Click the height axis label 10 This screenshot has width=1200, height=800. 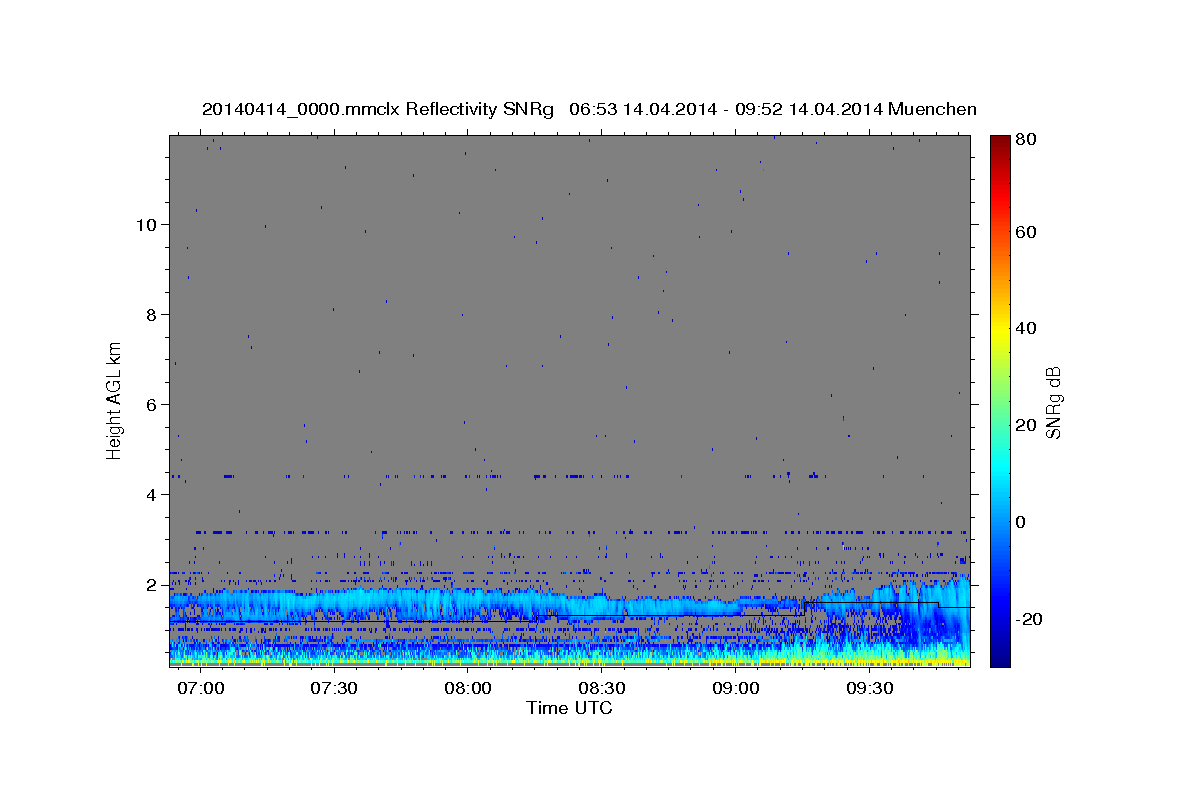pos(145,225)
